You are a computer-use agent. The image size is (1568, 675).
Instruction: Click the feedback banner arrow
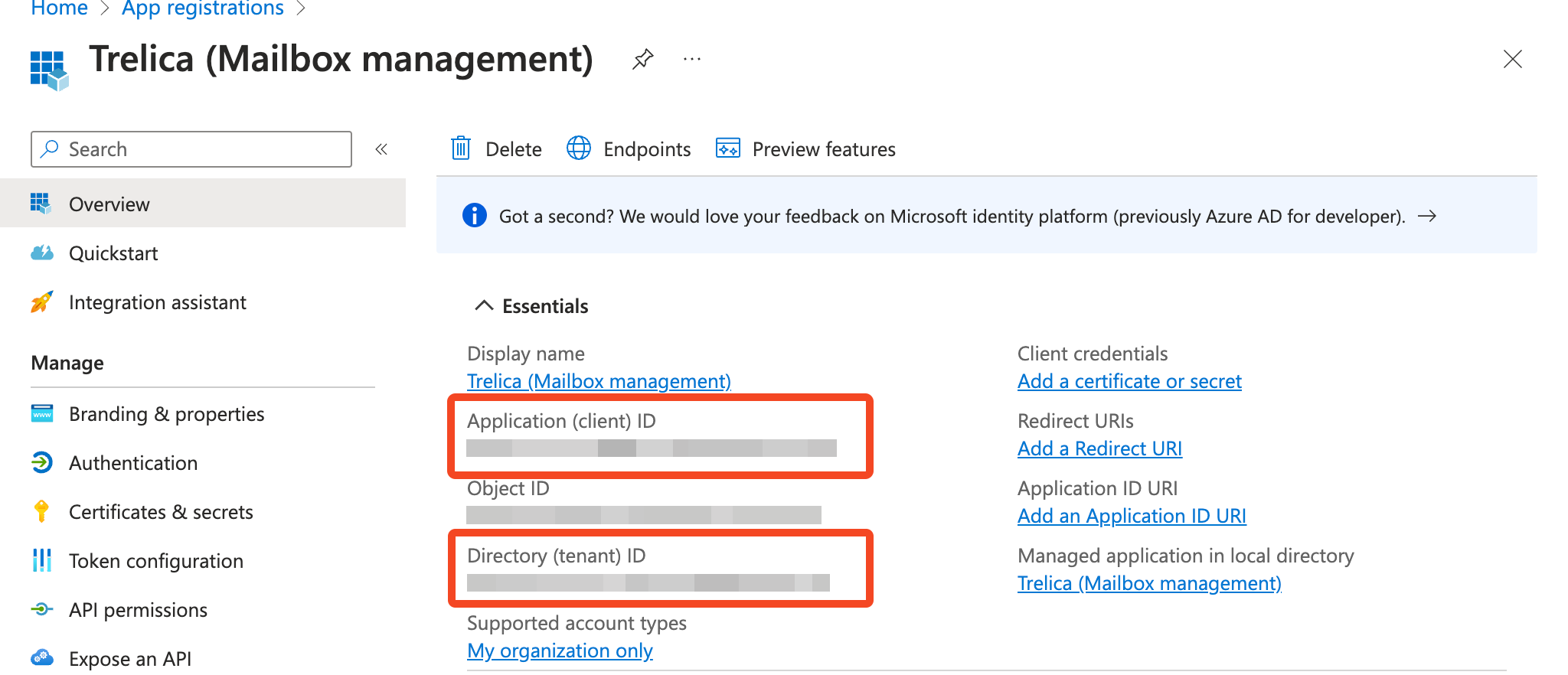[x=1427, y=217]
